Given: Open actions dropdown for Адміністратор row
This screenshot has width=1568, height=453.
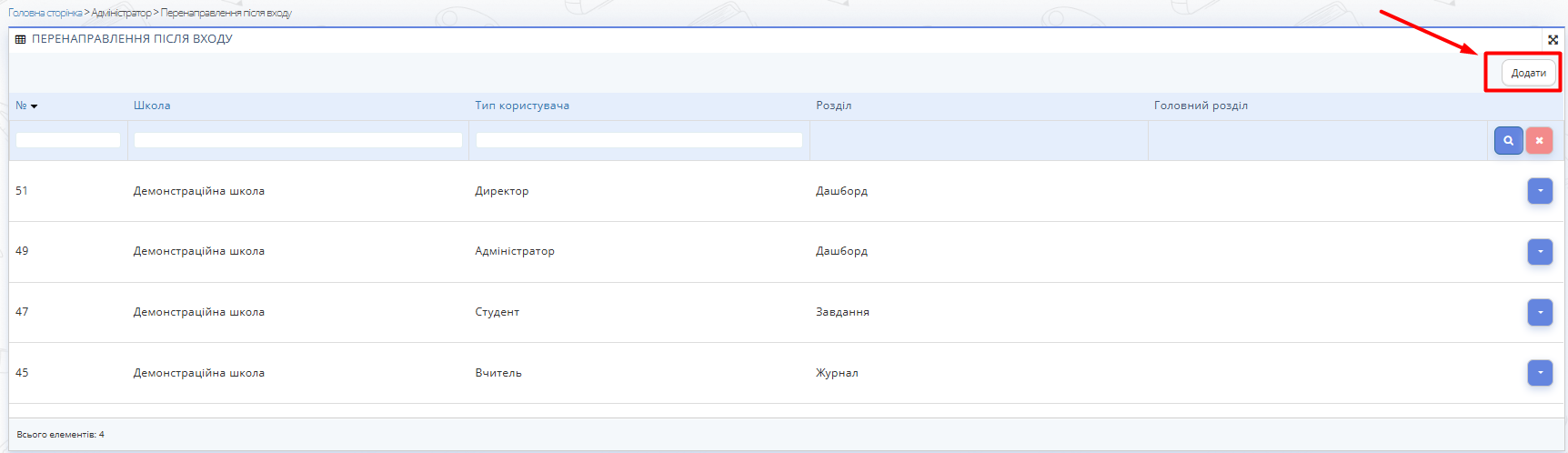Looking at the screenshot, I should pyautogui.click(x=1540, y=252).
